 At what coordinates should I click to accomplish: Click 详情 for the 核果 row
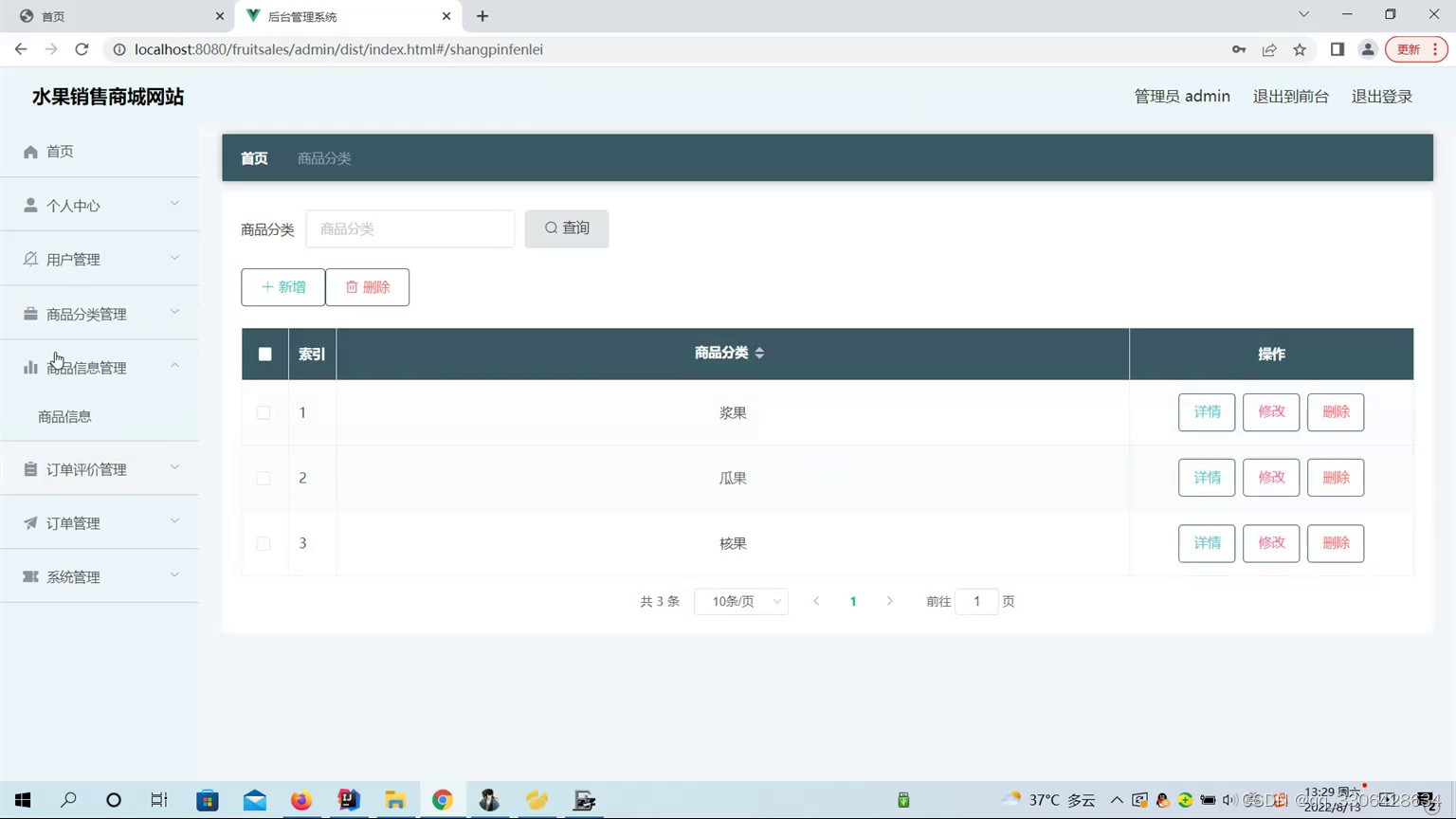(1207, 543)
